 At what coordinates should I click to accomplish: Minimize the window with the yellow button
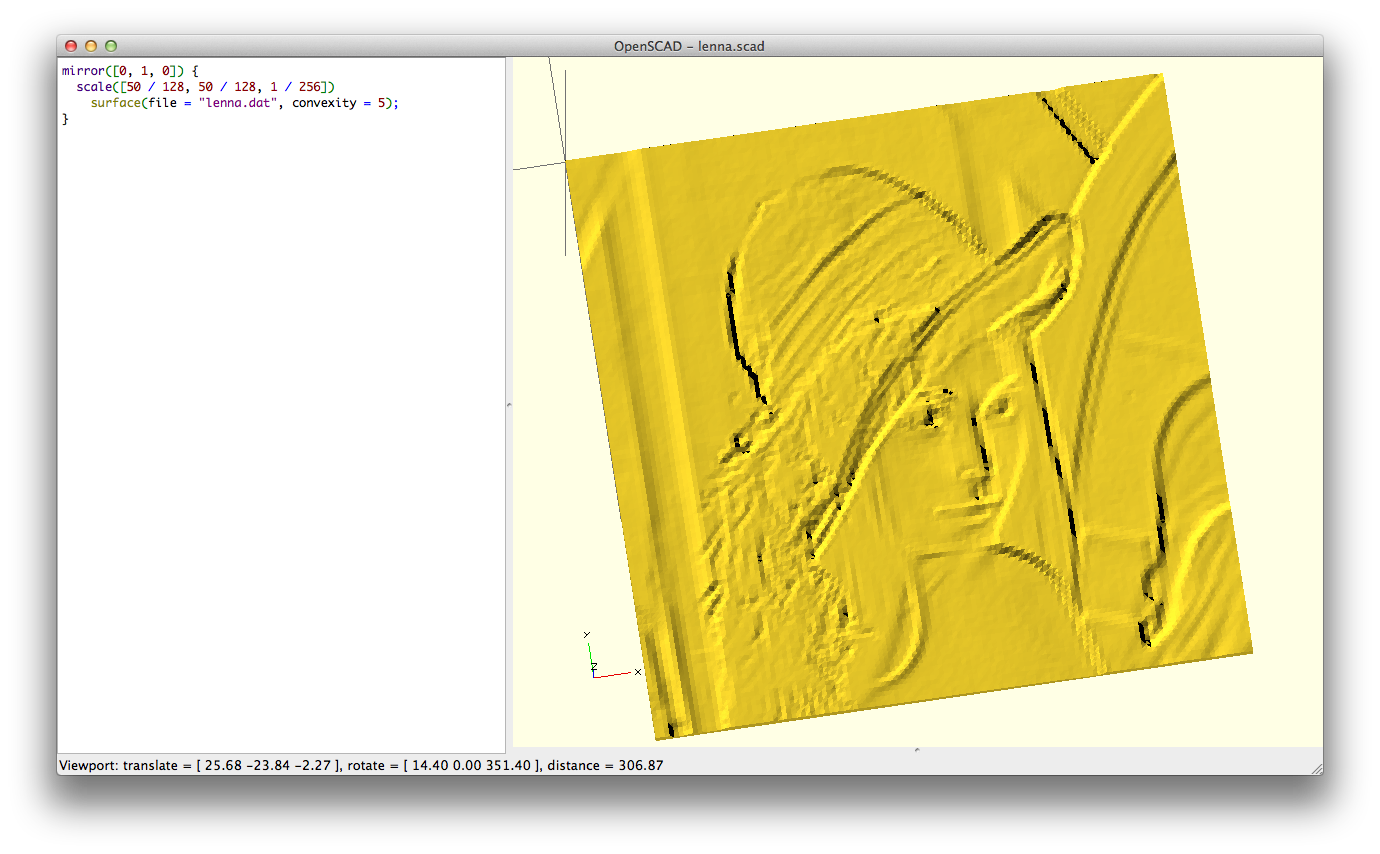pyautogui.click(x=91, y=46)
